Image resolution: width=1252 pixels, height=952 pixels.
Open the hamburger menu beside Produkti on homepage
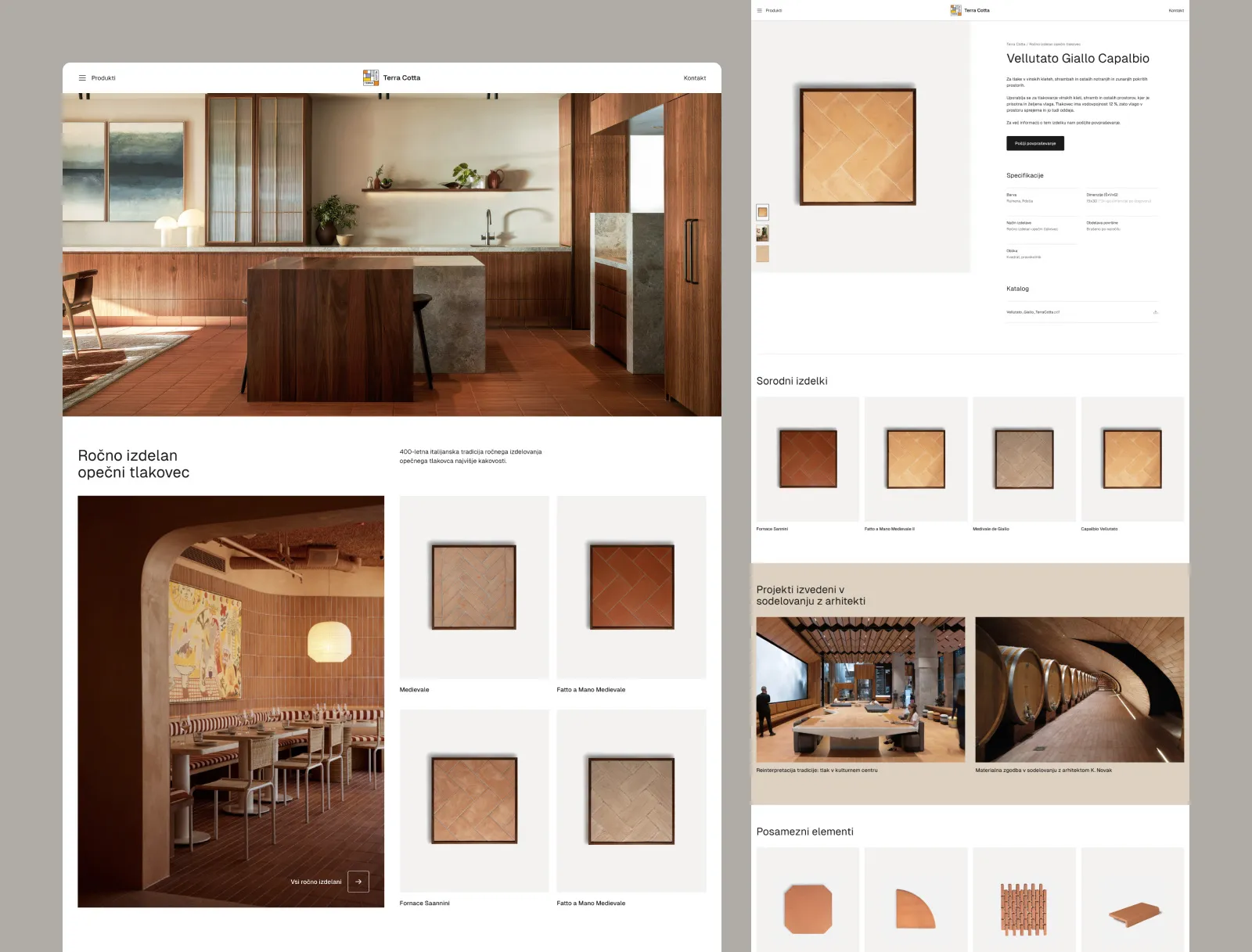[82, 78]
